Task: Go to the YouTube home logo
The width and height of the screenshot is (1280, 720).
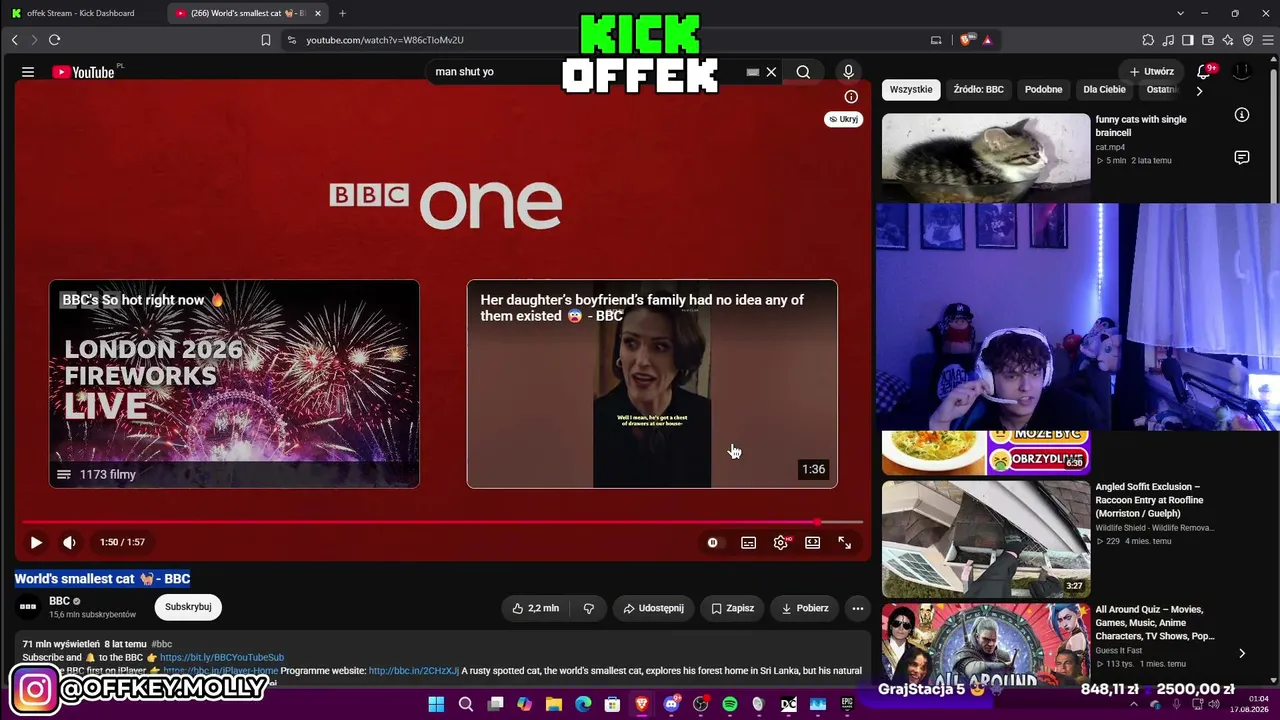Action: click(84, 72)
